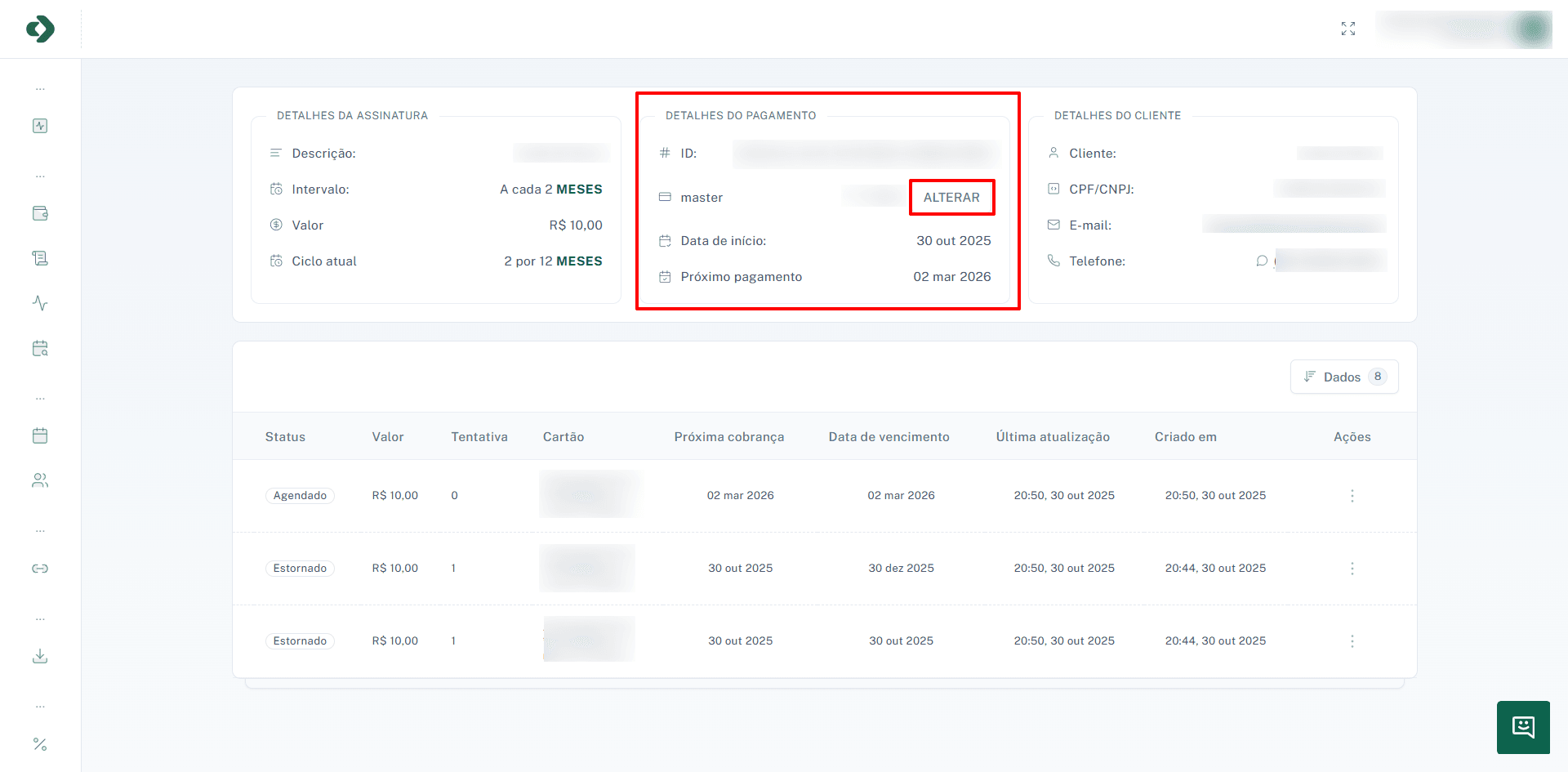Open the percent discounts icon in the sidebar
The height and width of the screenshot is (772, 1568).
click(39, 744)
